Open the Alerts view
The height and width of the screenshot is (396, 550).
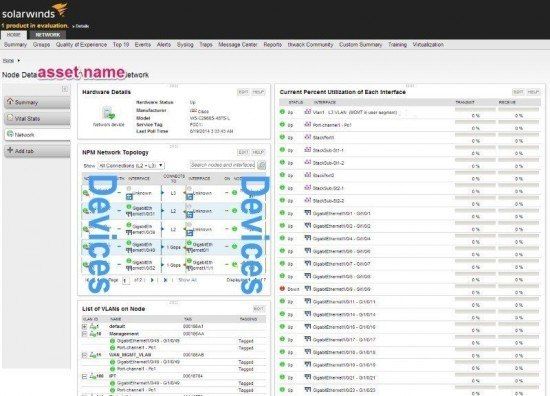pyautogui.click(x=164, y=45)
